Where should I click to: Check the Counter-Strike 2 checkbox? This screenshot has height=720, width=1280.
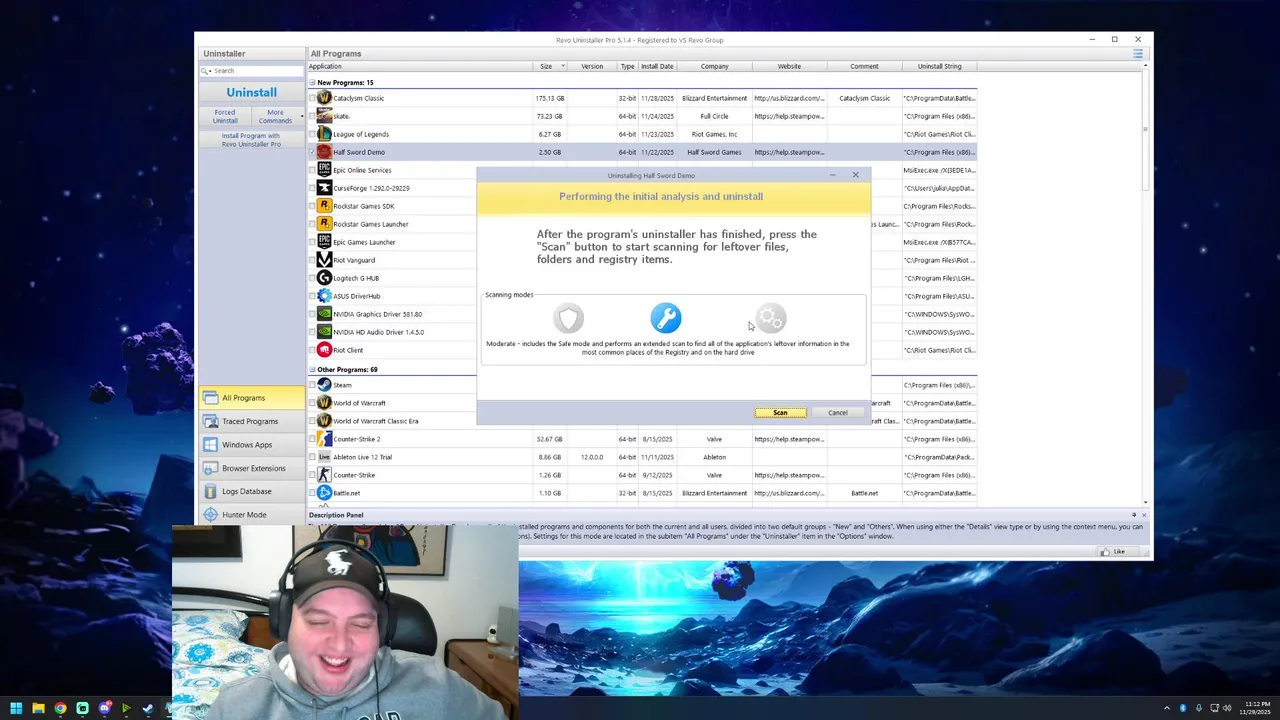[x=312, y=439]
